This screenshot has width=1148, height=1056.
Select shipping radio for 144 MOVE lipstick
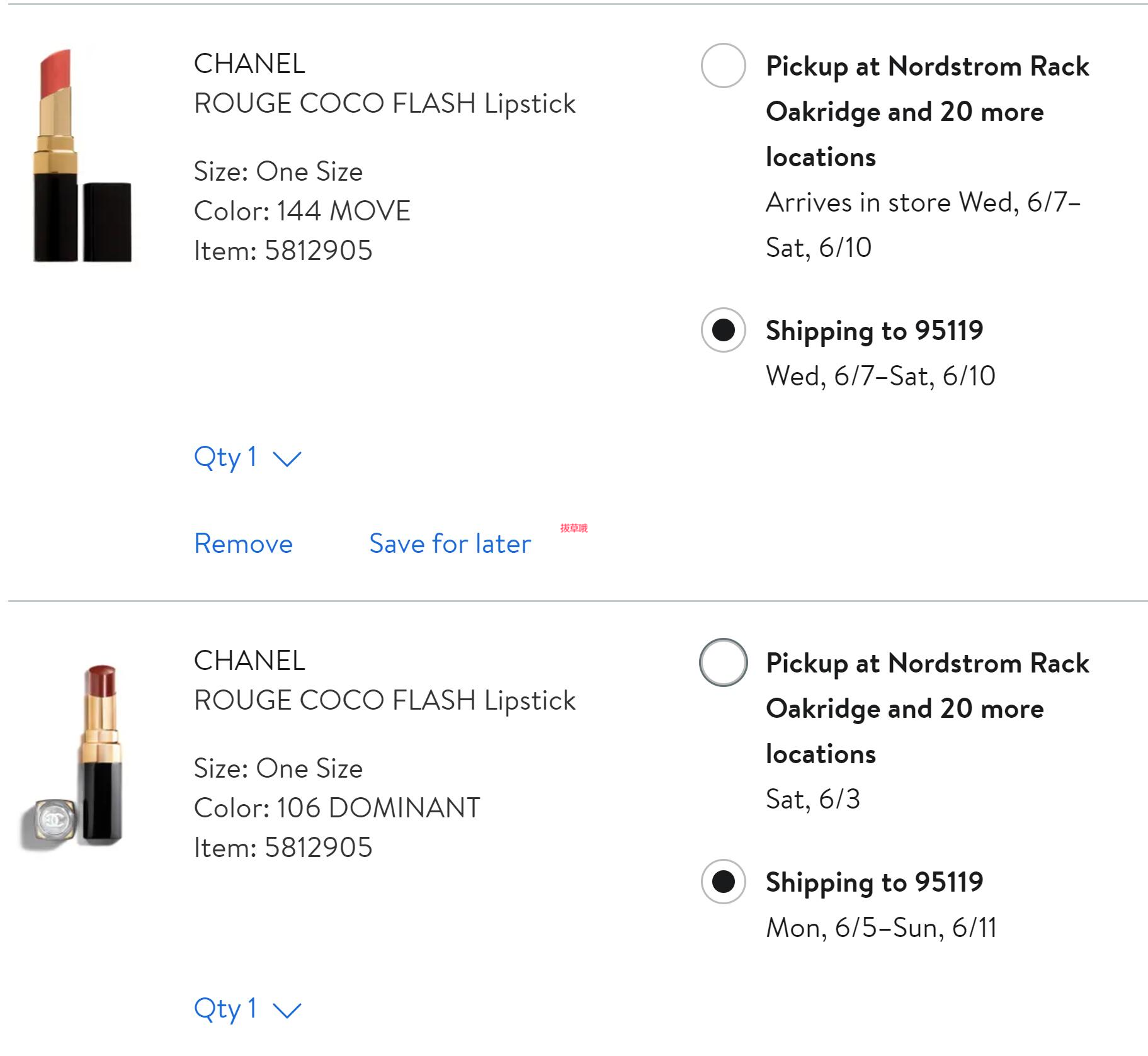click(x=723, y=330)
